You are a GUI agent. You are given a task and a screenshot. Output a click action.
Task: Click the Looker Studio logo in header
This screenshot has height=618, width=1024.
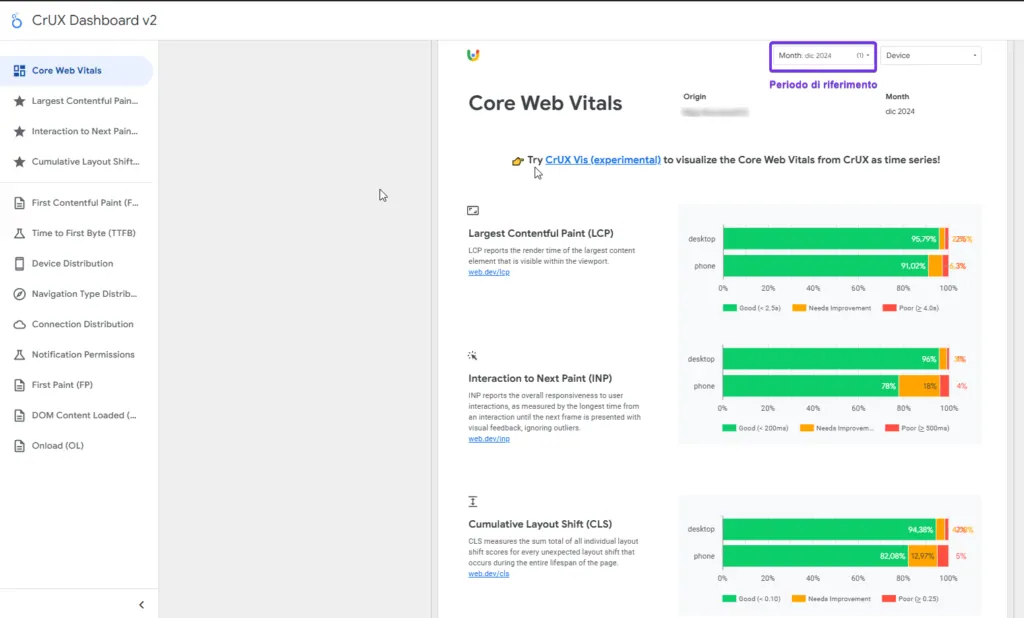point(16,20)
